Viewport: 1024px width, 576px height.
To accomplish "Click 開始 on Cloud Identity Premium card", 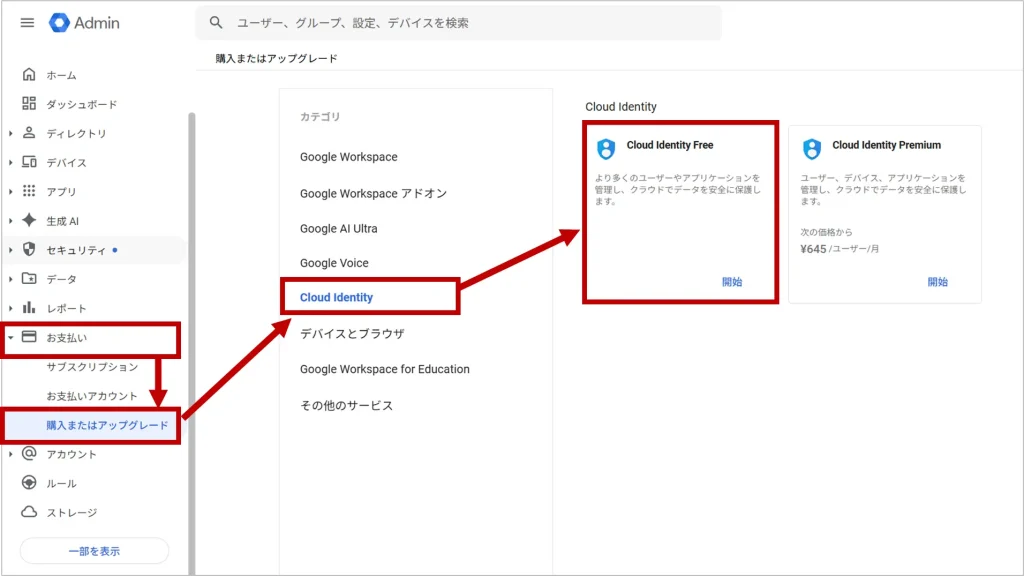I will click(x=937, y=282).
